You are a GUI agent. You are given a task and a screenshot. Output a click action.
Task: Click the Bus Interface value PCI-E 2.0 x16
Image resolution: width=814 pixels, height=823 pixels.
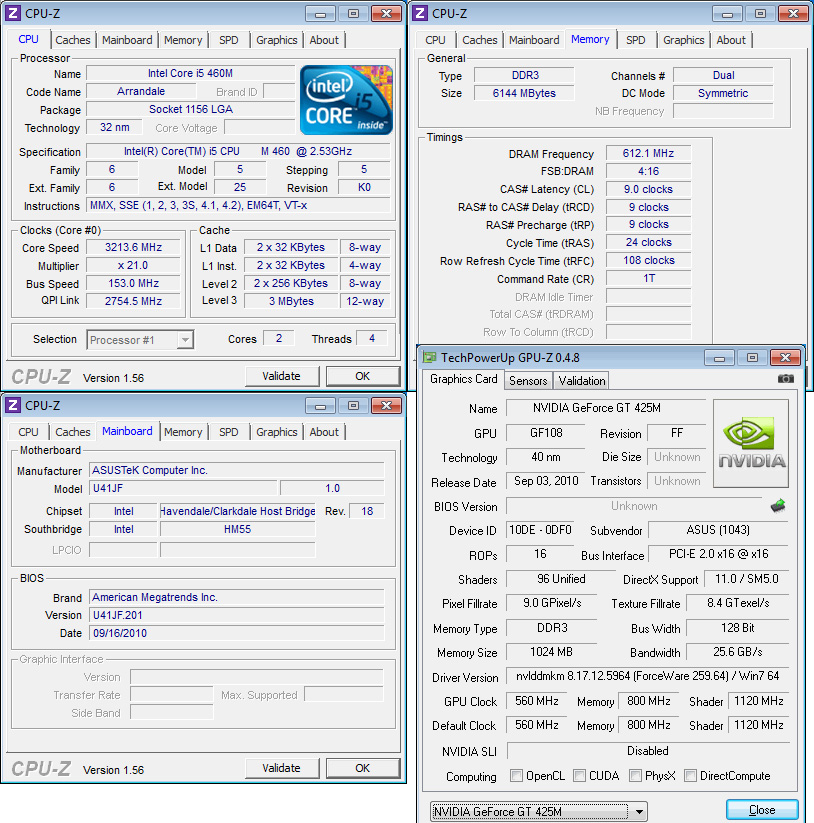719,554
